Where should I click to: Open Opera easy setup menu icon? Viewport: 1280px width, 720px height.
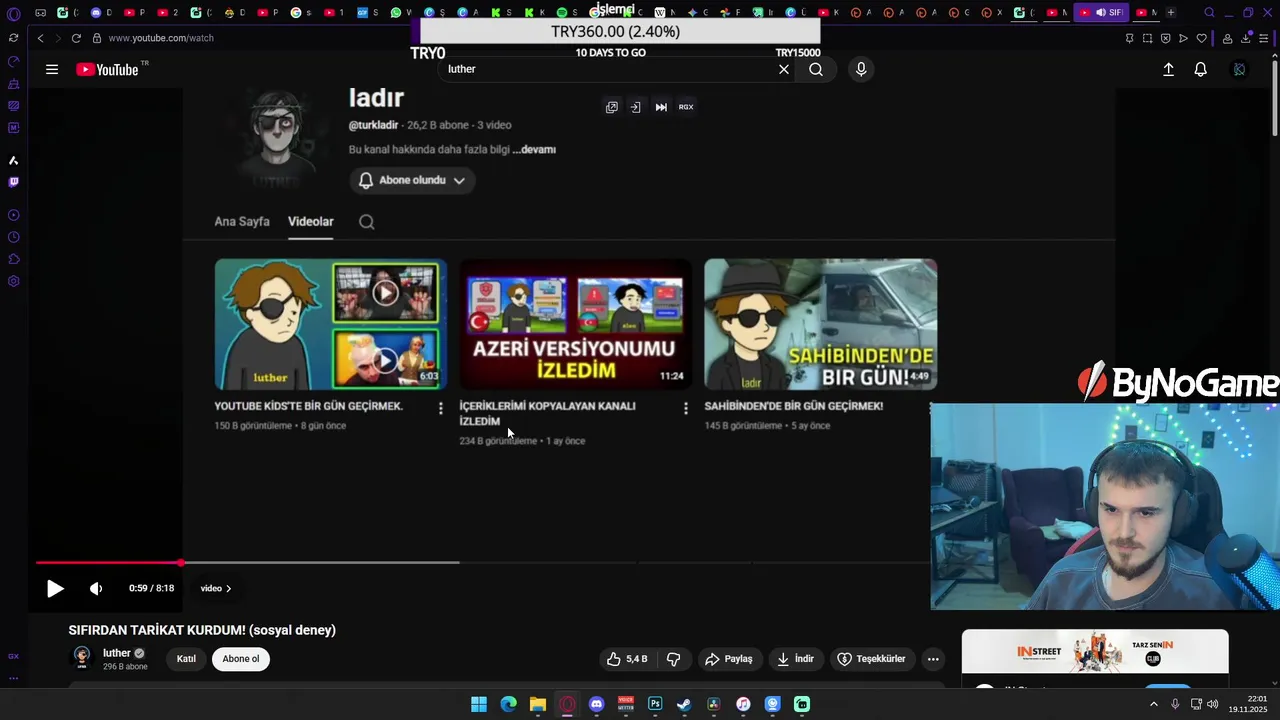pyautogui.click(x=1264, y=38)
